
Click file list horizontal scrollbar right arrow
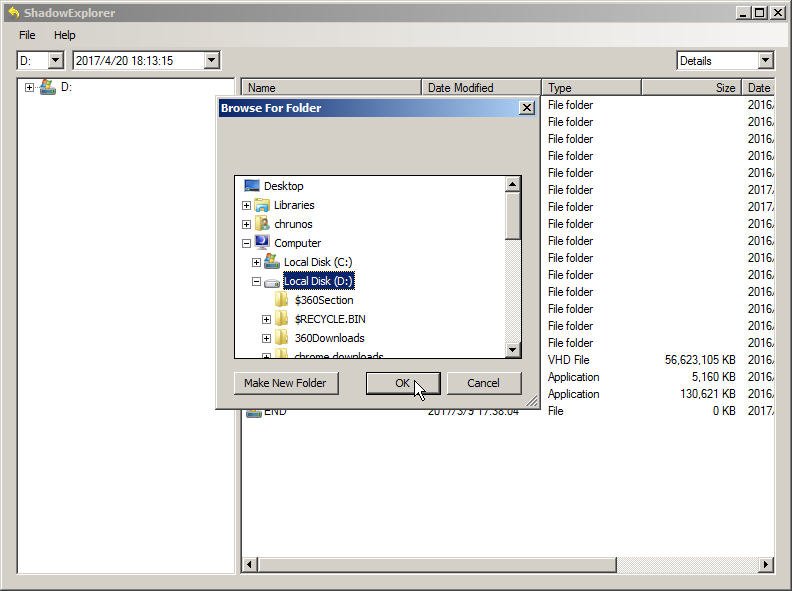tap(766, 564)
